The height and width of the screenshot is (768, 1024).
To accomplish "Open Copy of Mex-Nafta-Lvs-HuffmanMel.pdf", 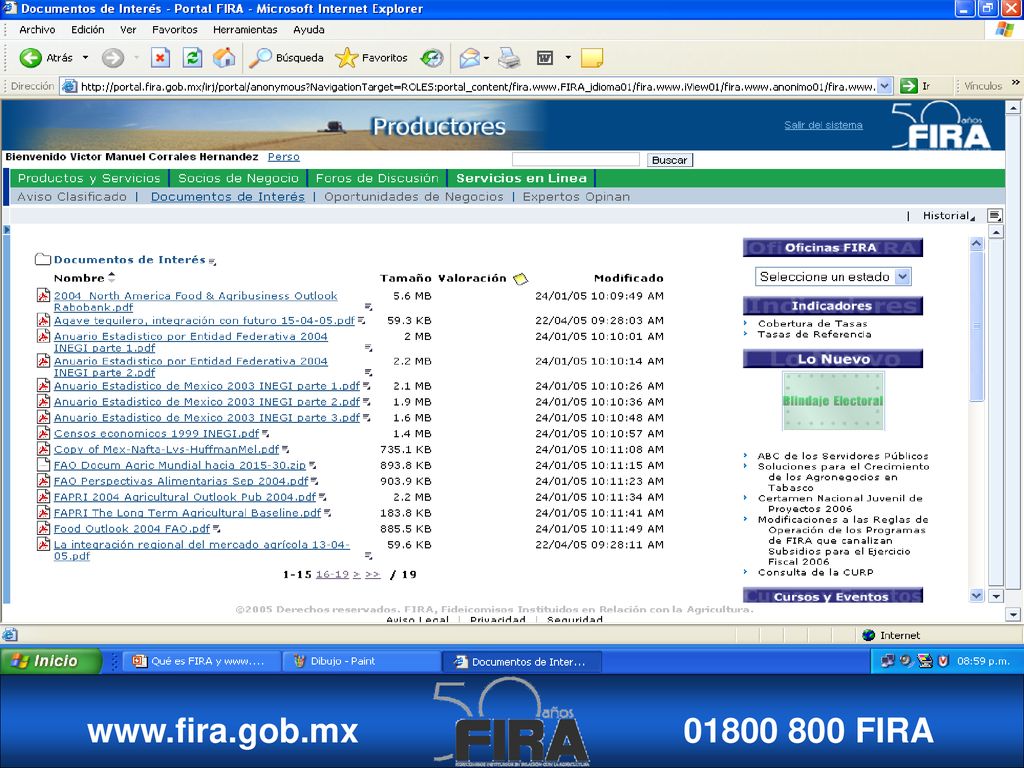I will pos(167,449).
